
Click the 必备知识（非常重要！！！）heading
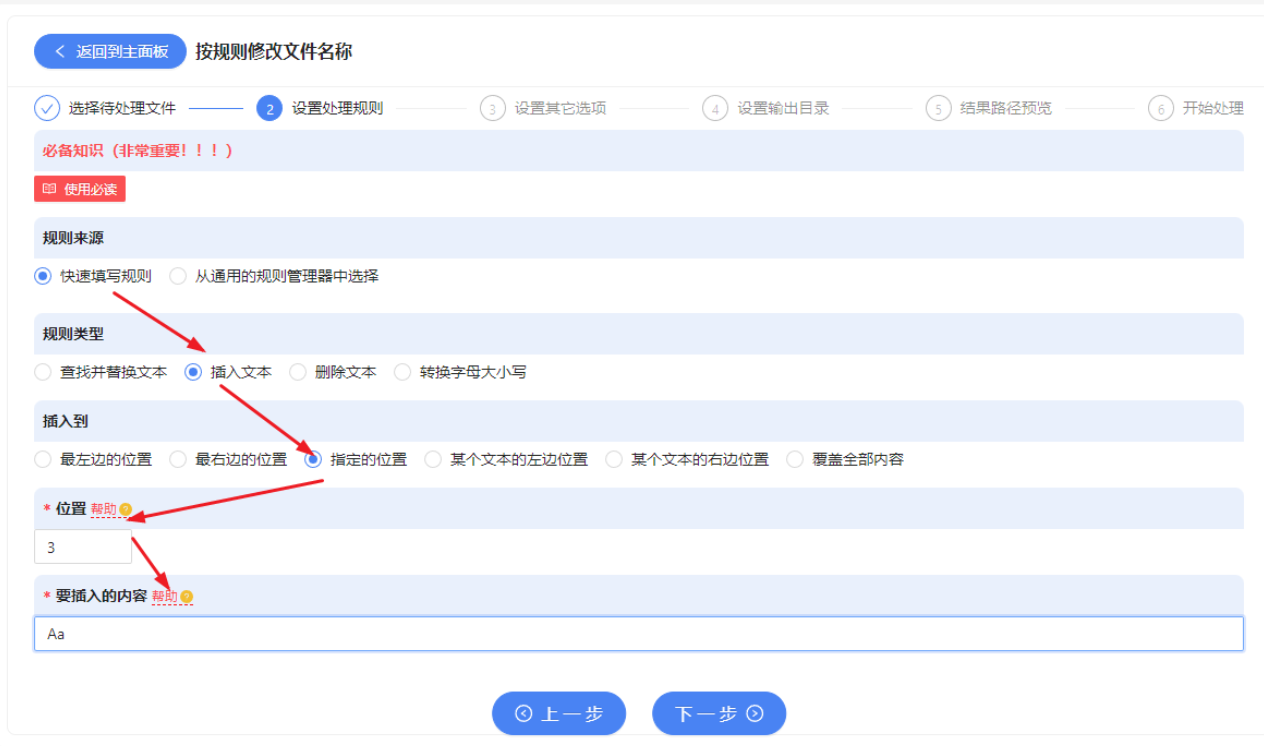coord(138,151)
